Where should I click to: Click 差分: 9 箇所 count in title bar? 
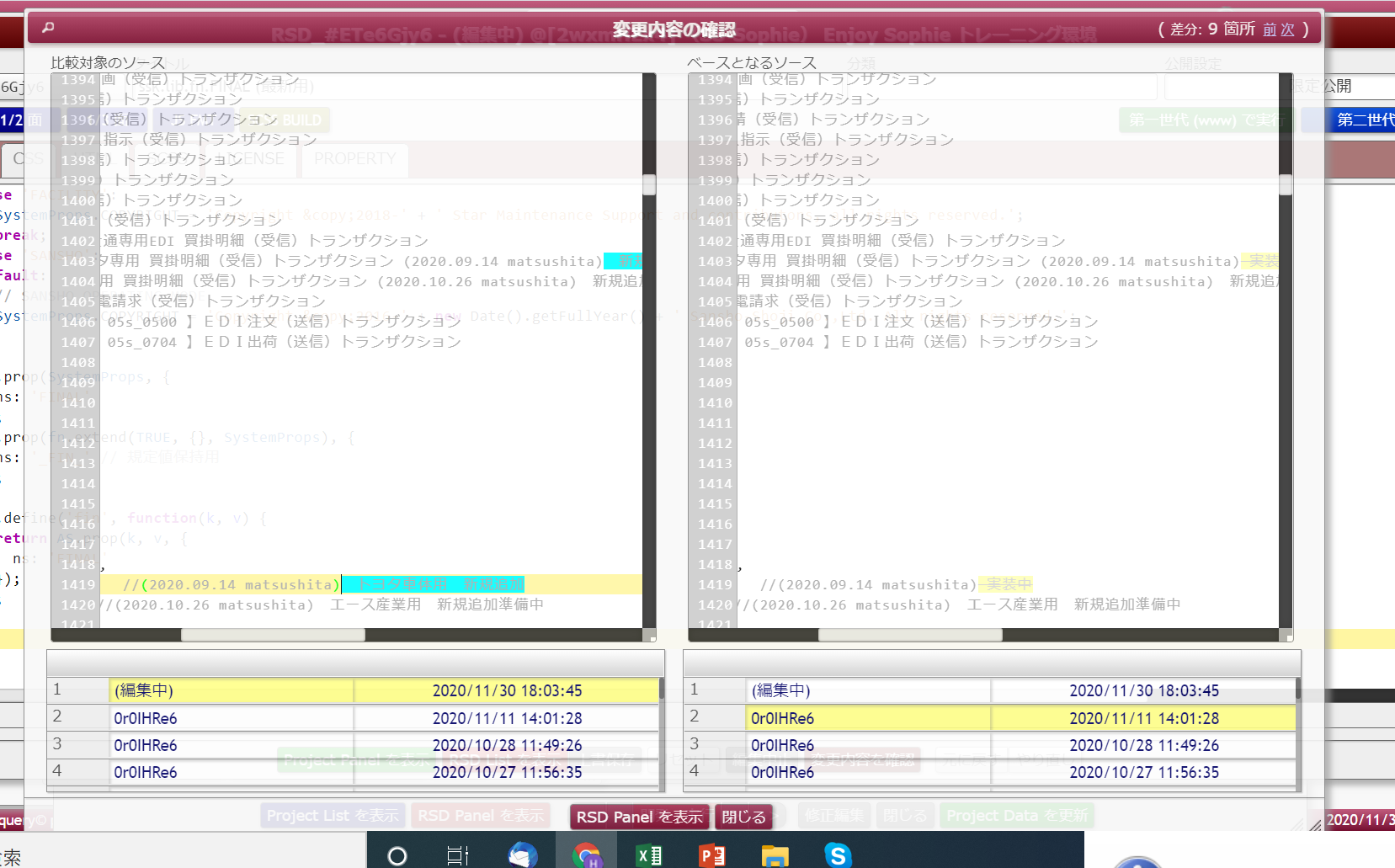point(1212,29)
